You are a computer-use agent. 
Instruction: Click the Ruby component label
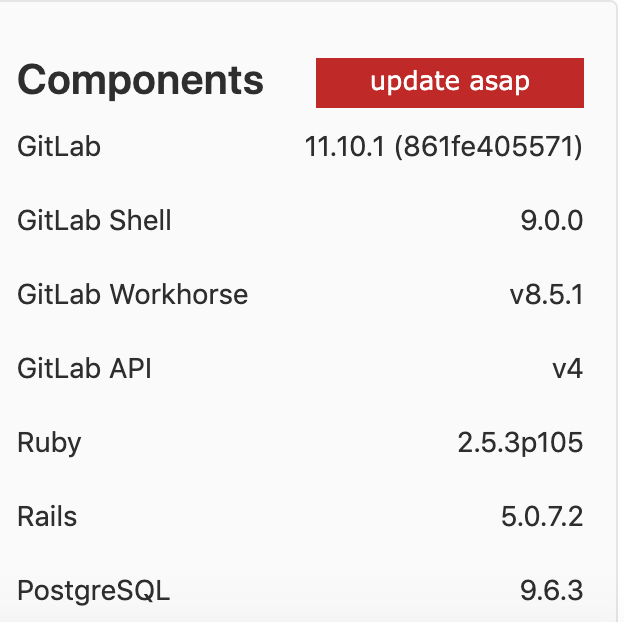click(x=49, y=443)
